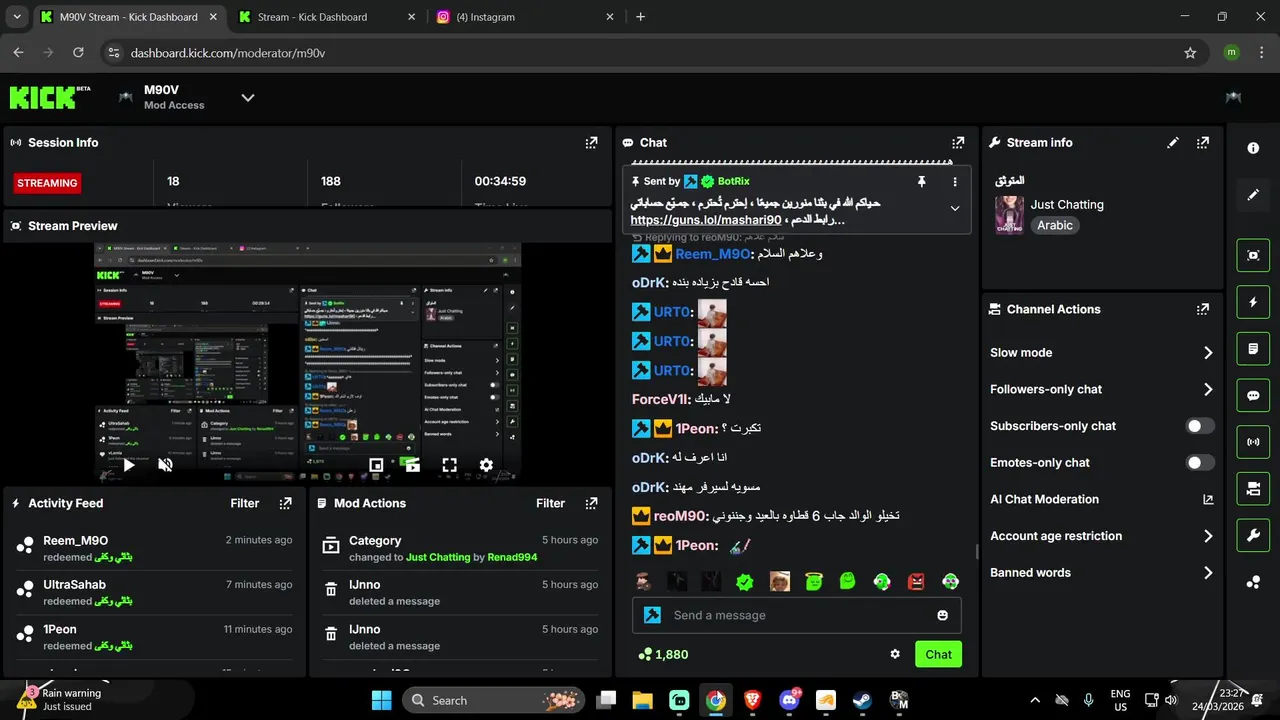This screenshot has height=720, width=1280.
Task: Pop out the Activity Feed panel
Action: pos(286,504)
